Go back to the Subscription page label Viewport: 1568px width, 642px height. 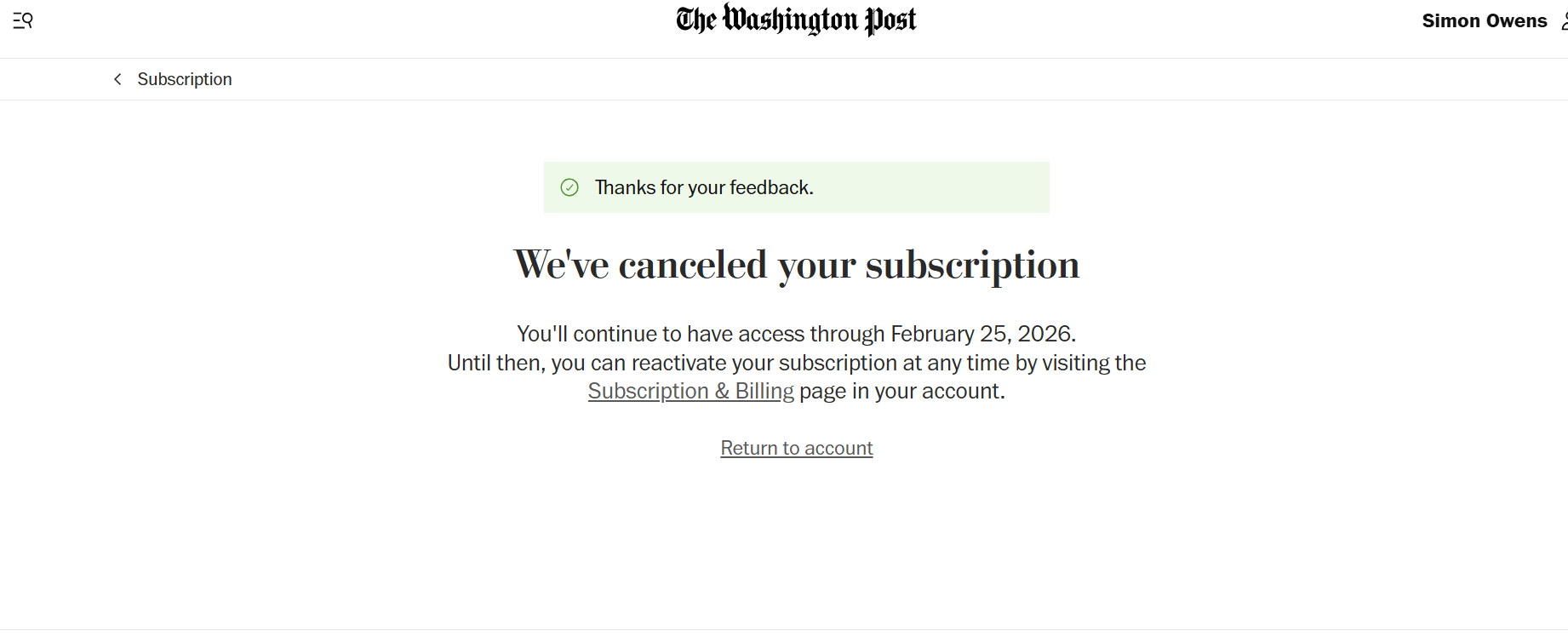185,79
